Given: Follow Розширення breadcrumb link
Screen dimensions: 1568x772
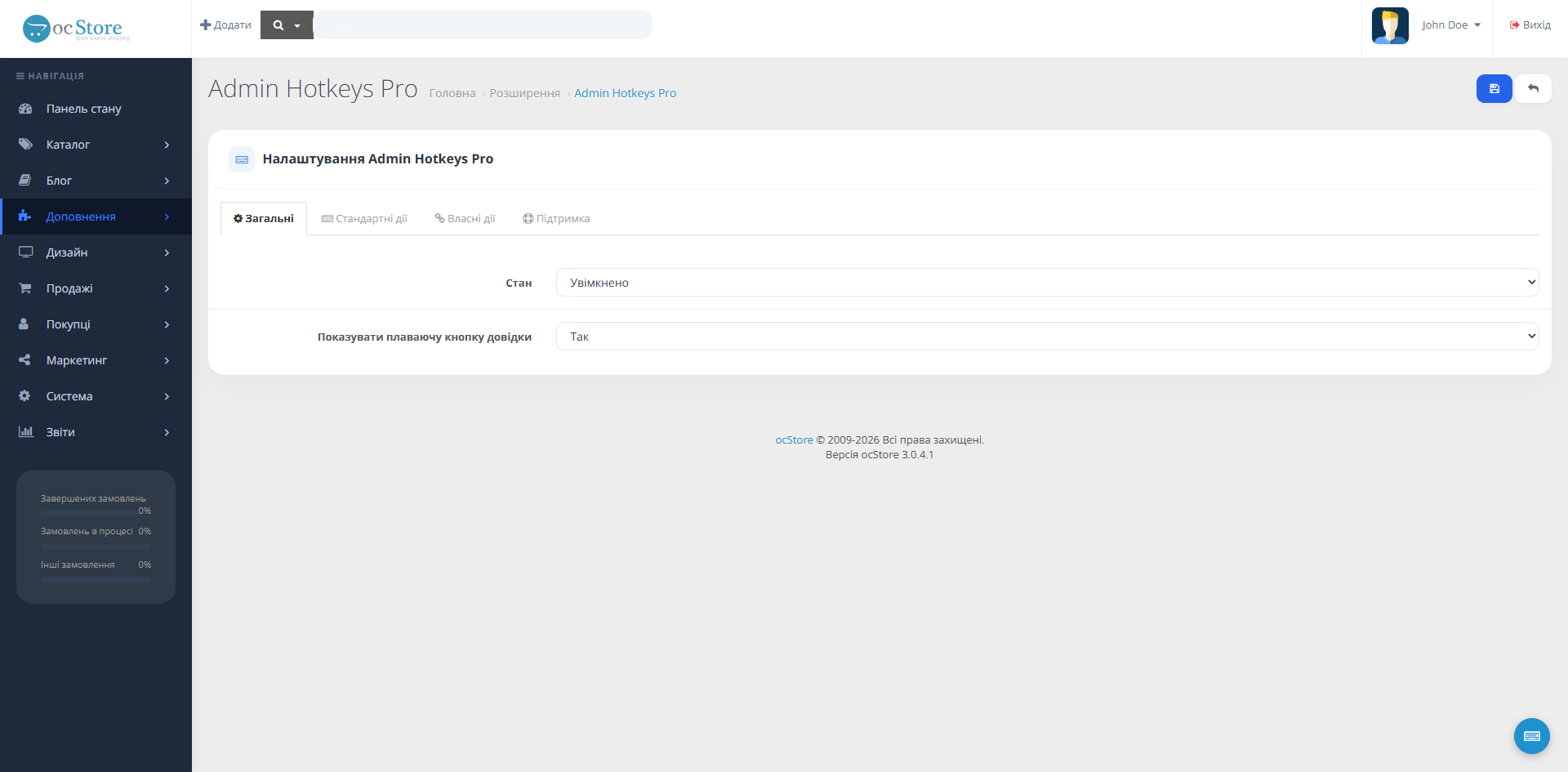Looking at the screenshot, I should coord(525,93).
